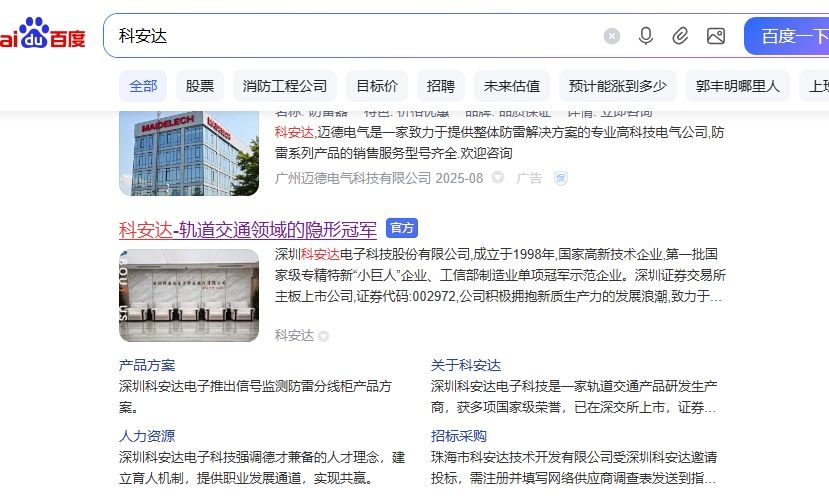Click text 深圳科安达电子科技是一家轨道交通产品研发生产商
Screen dimensions: 829x499
click(x=574, y=397)
